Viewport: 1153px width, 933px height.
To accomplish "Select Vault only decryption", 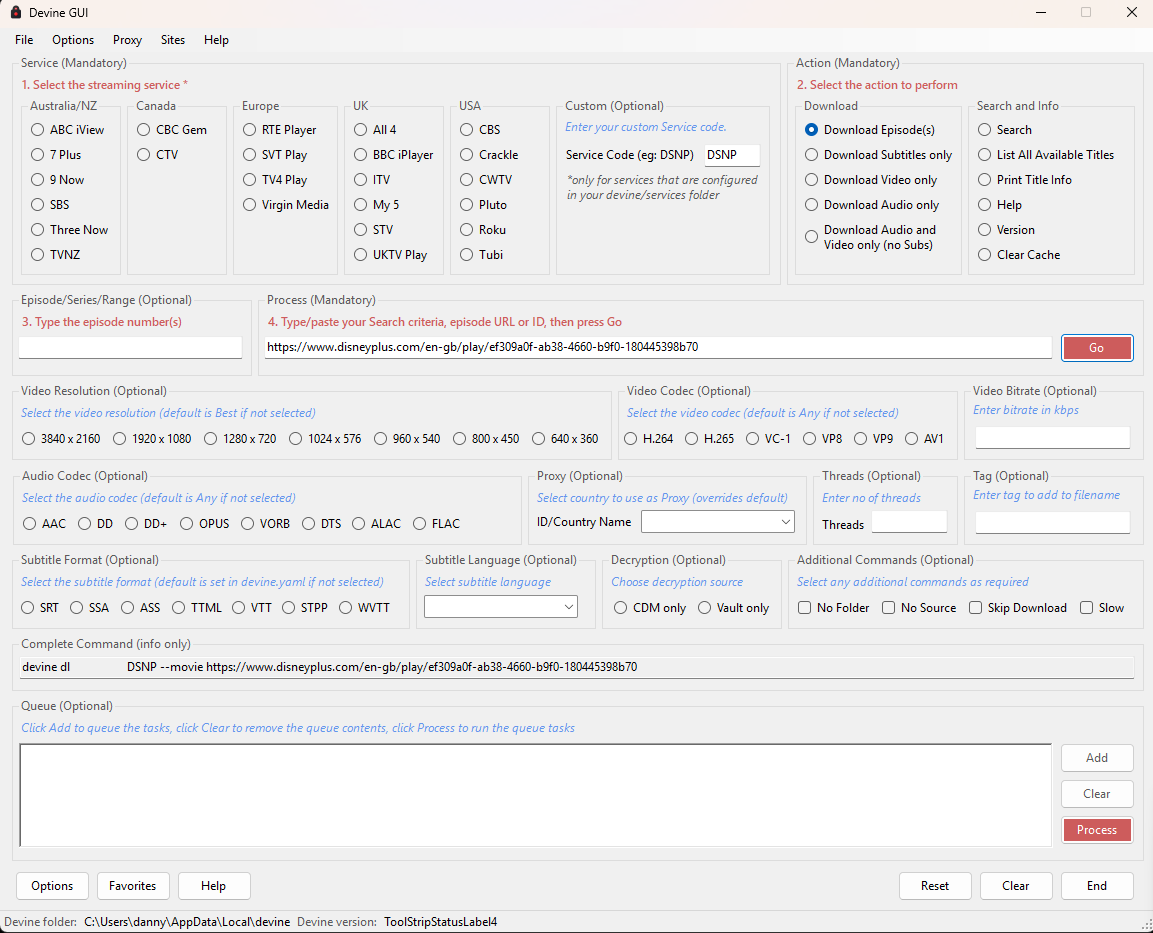I will [x=734, y=607].
